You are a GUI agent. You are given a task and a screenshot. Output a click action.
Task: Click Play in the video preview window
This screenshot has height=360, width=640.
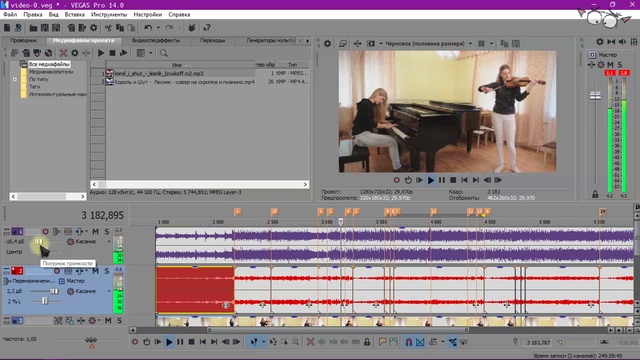(x=431, y=180)
